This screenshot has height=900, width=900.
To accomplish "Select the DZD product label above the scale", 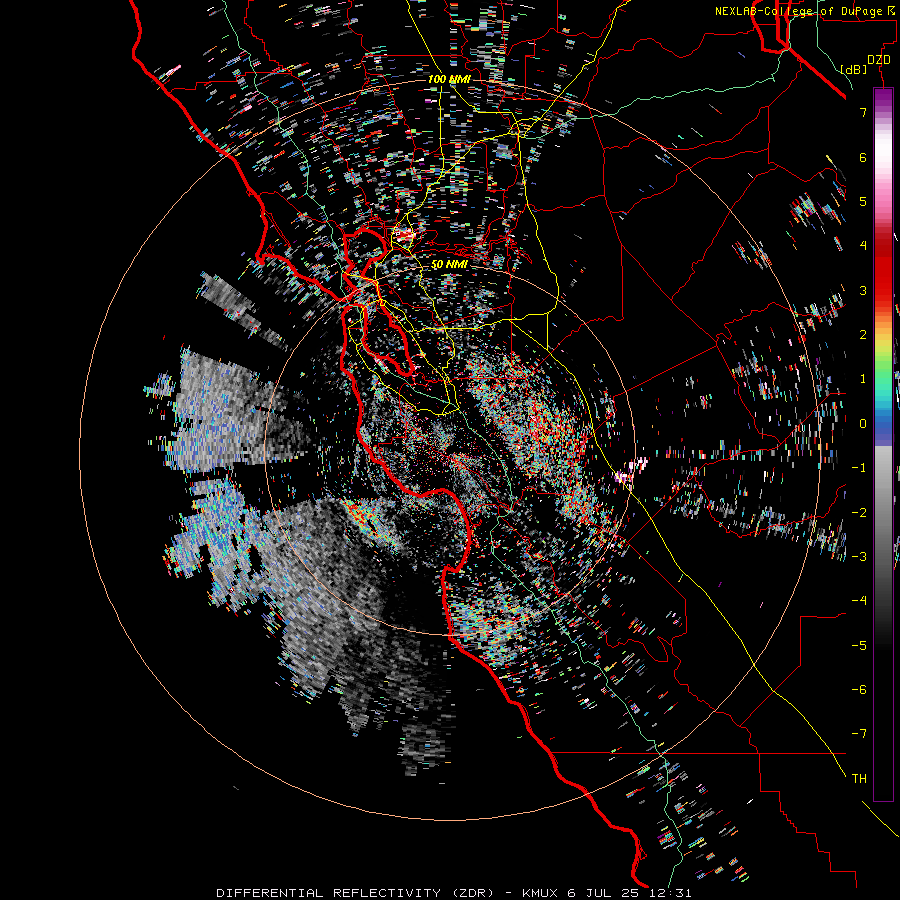I will 879,60.
